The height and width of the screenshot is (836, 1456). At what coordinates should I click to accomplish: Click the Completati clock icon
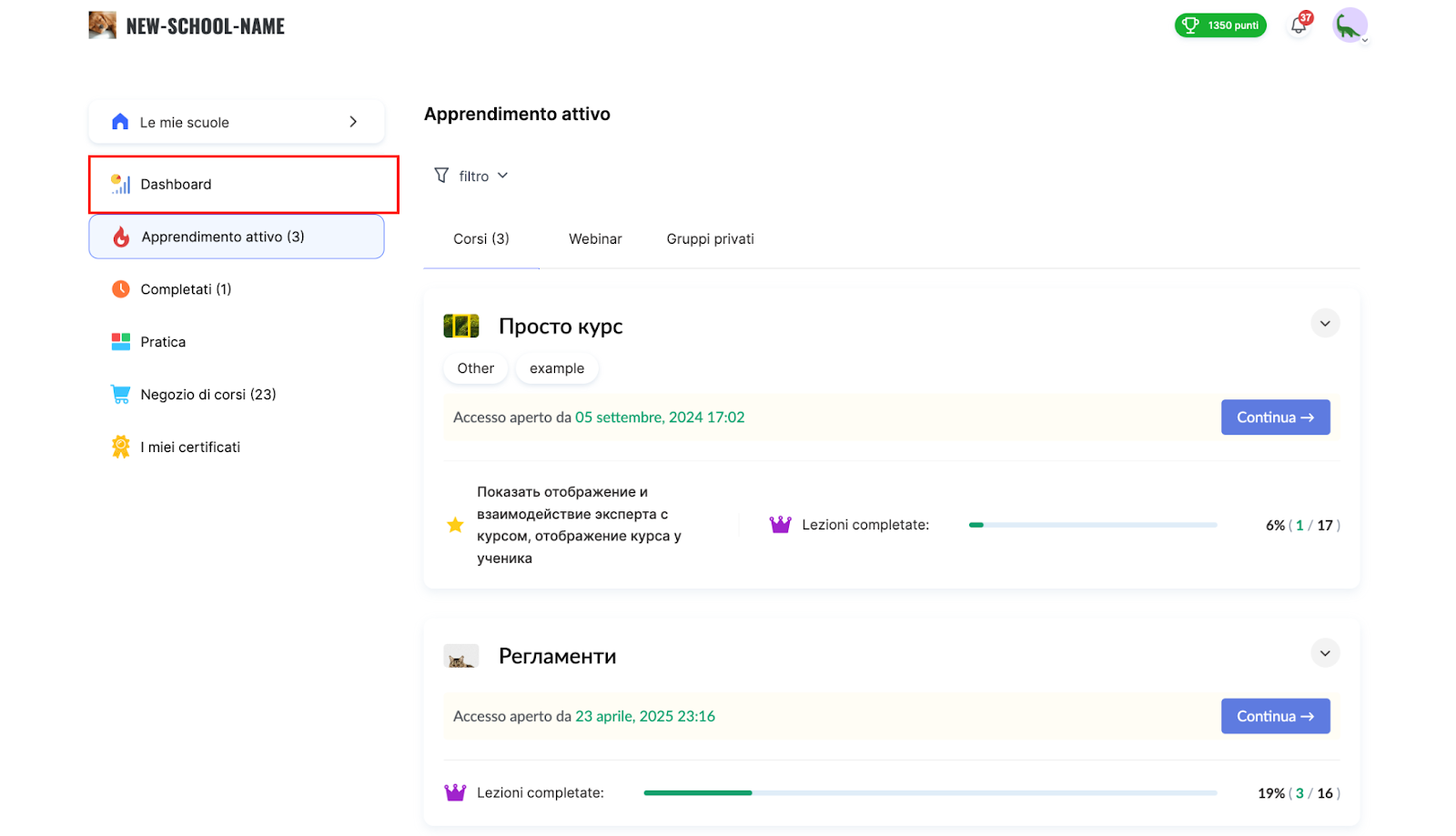[120, 289]
